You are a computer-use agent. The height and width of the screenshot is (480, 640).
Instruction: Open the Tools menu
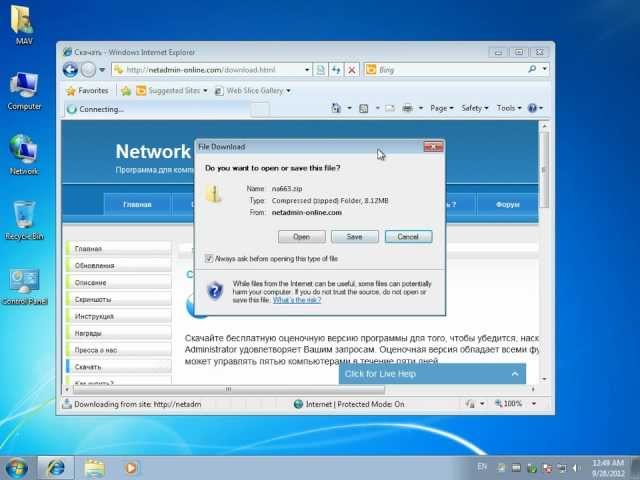click(x=509, y=108)
